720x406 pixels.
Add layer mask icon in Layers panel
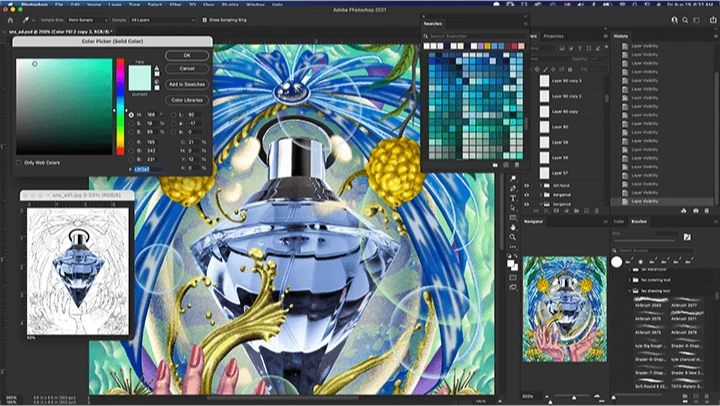click(x=556, y=211)
